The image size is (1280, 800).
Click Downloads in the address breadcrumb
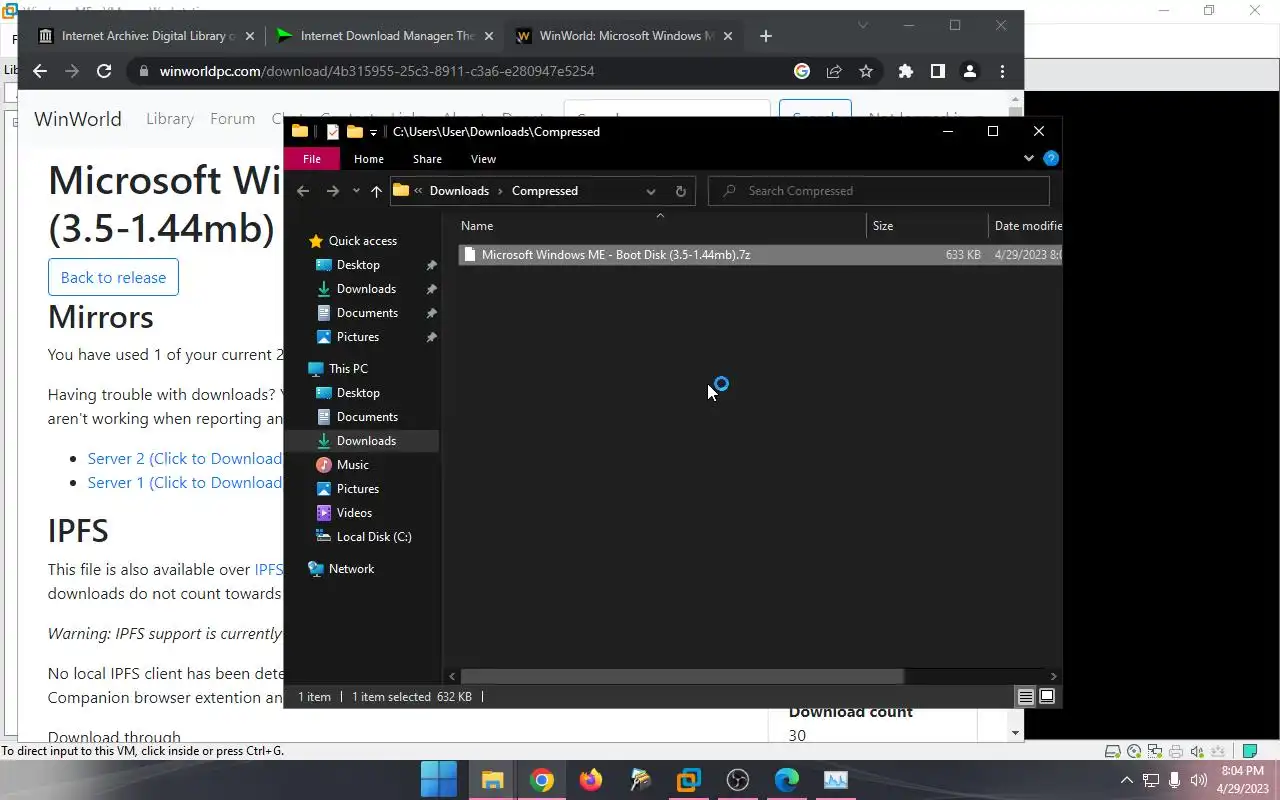[459, 191]
